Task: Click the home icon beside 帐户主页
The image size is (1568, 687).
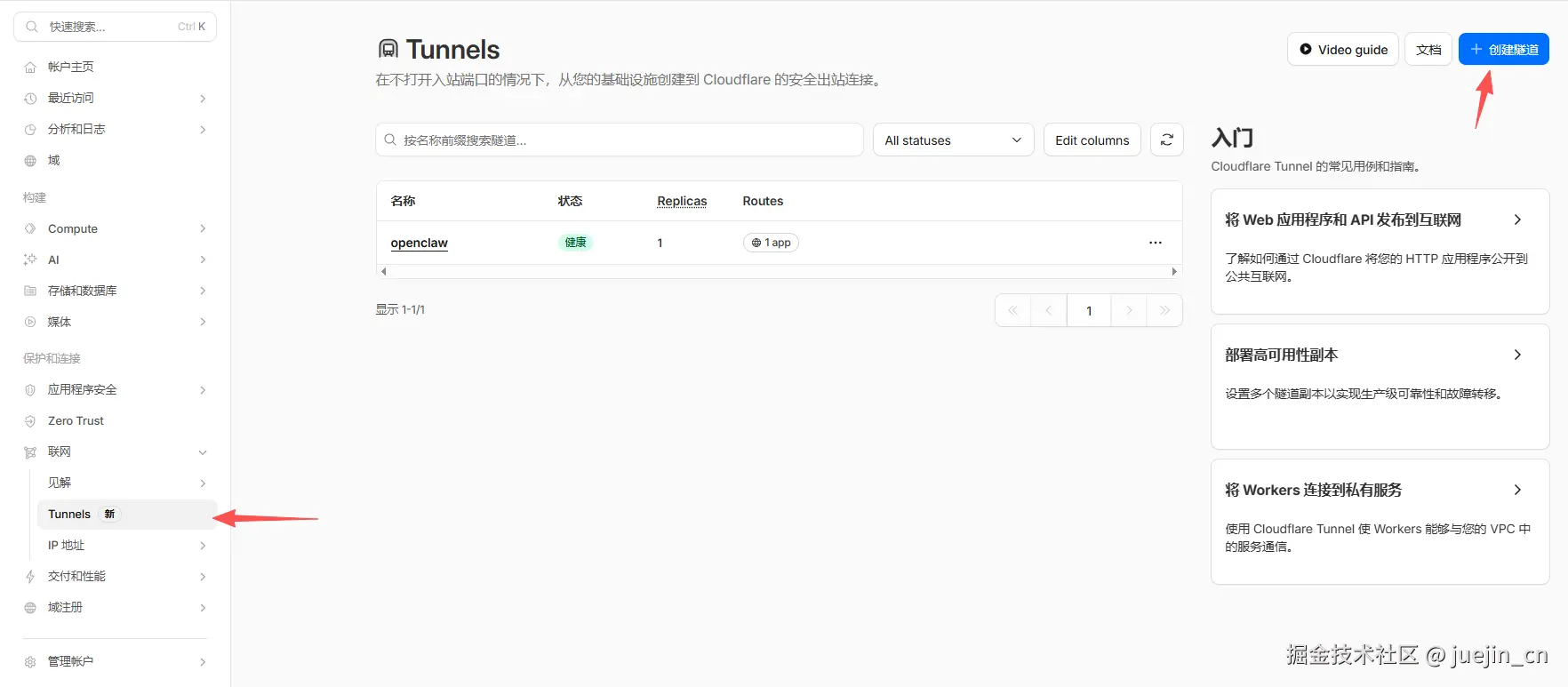Action: tap(30, 68)
